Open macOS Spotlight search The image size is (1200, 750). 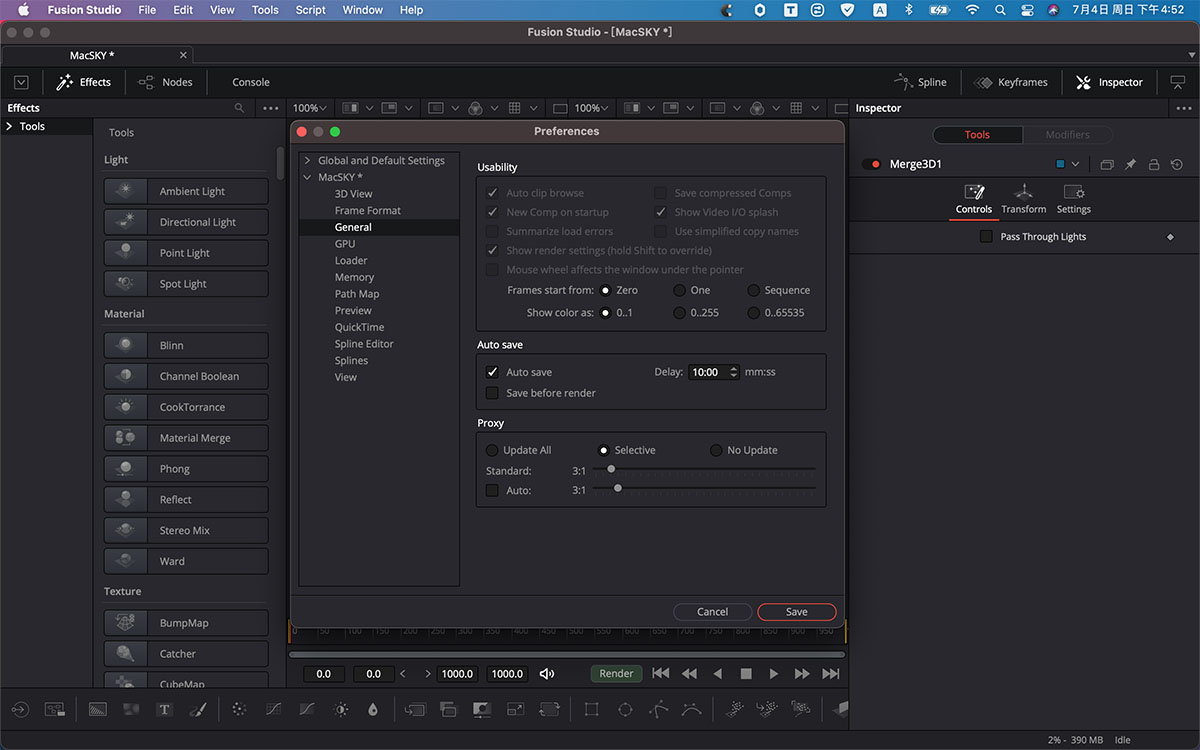click(x=1000, y=10)
